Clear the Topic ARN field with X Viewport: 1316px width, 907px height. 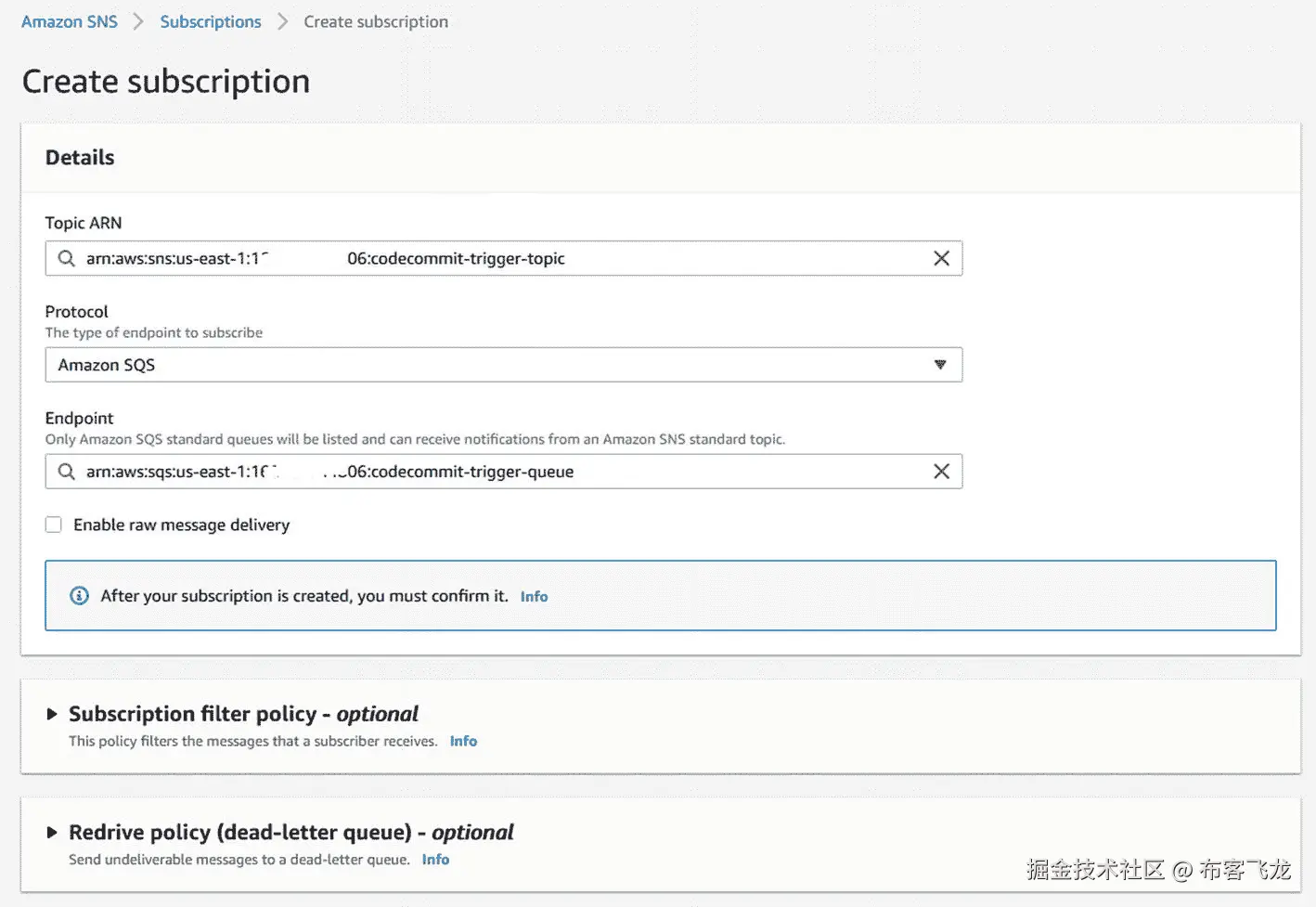click(x=941, y=259)
